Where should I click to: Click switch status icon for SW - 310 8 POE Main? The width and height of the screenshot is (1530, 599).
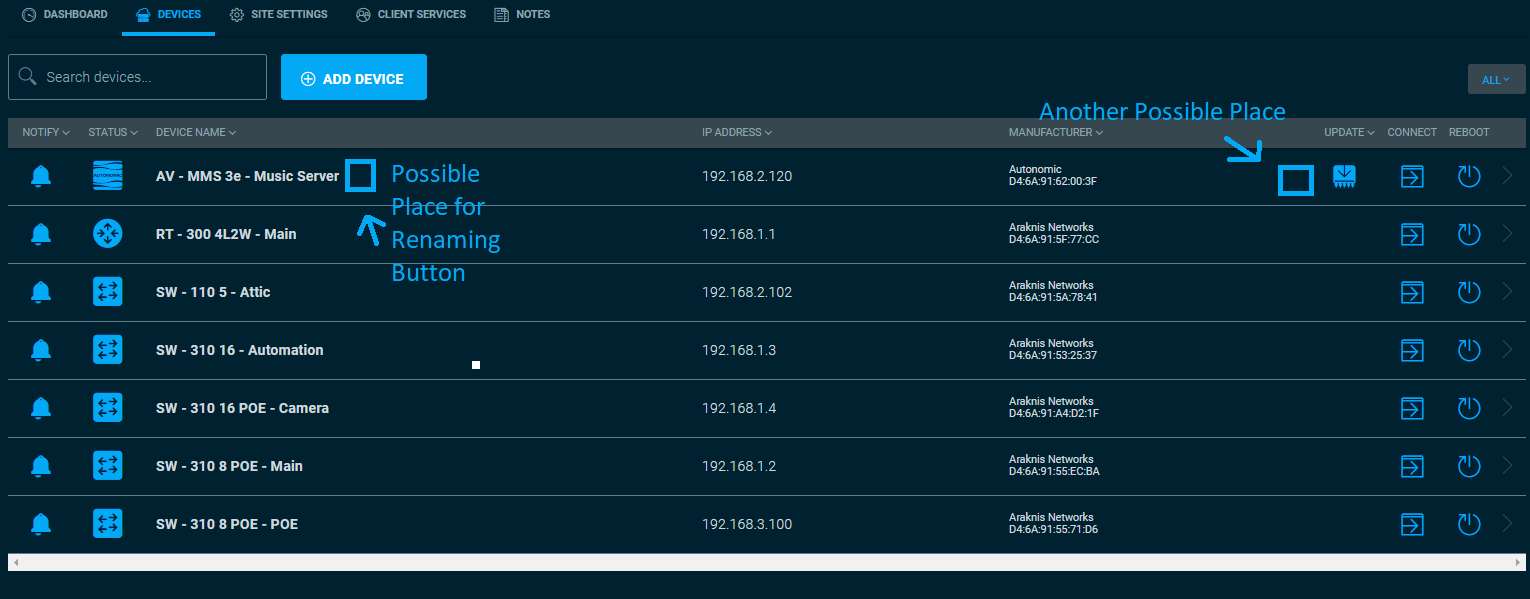click(107, 466)
